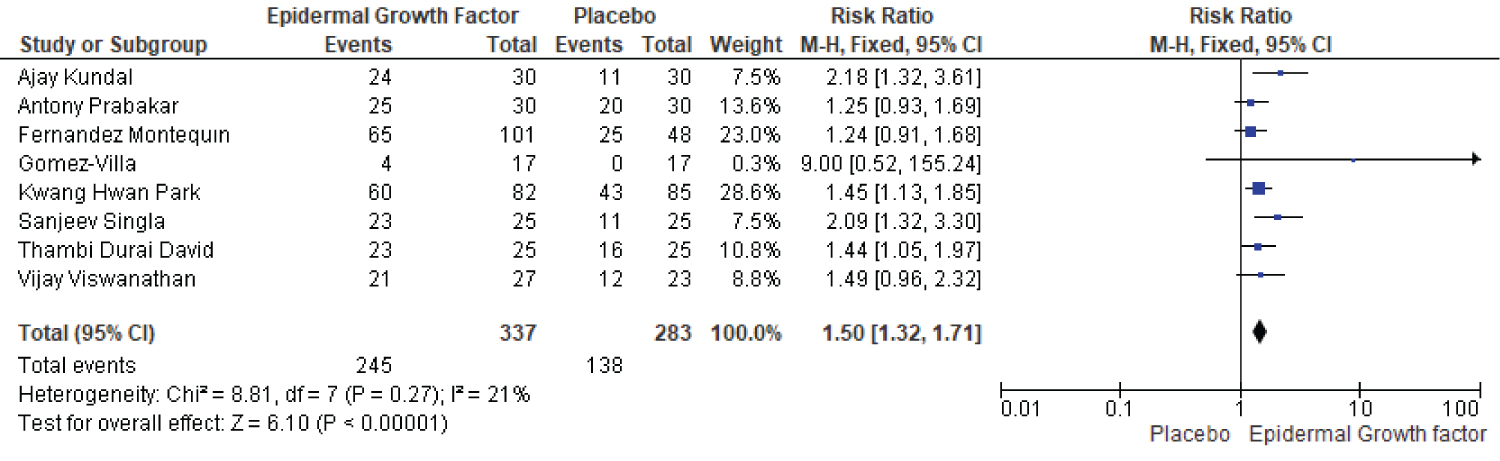Image resolution: width=1500 pixels, height=461 pixels.
Task: Click the blue square marker for Ajay Kundal
Action: [x=1280, y=73]
